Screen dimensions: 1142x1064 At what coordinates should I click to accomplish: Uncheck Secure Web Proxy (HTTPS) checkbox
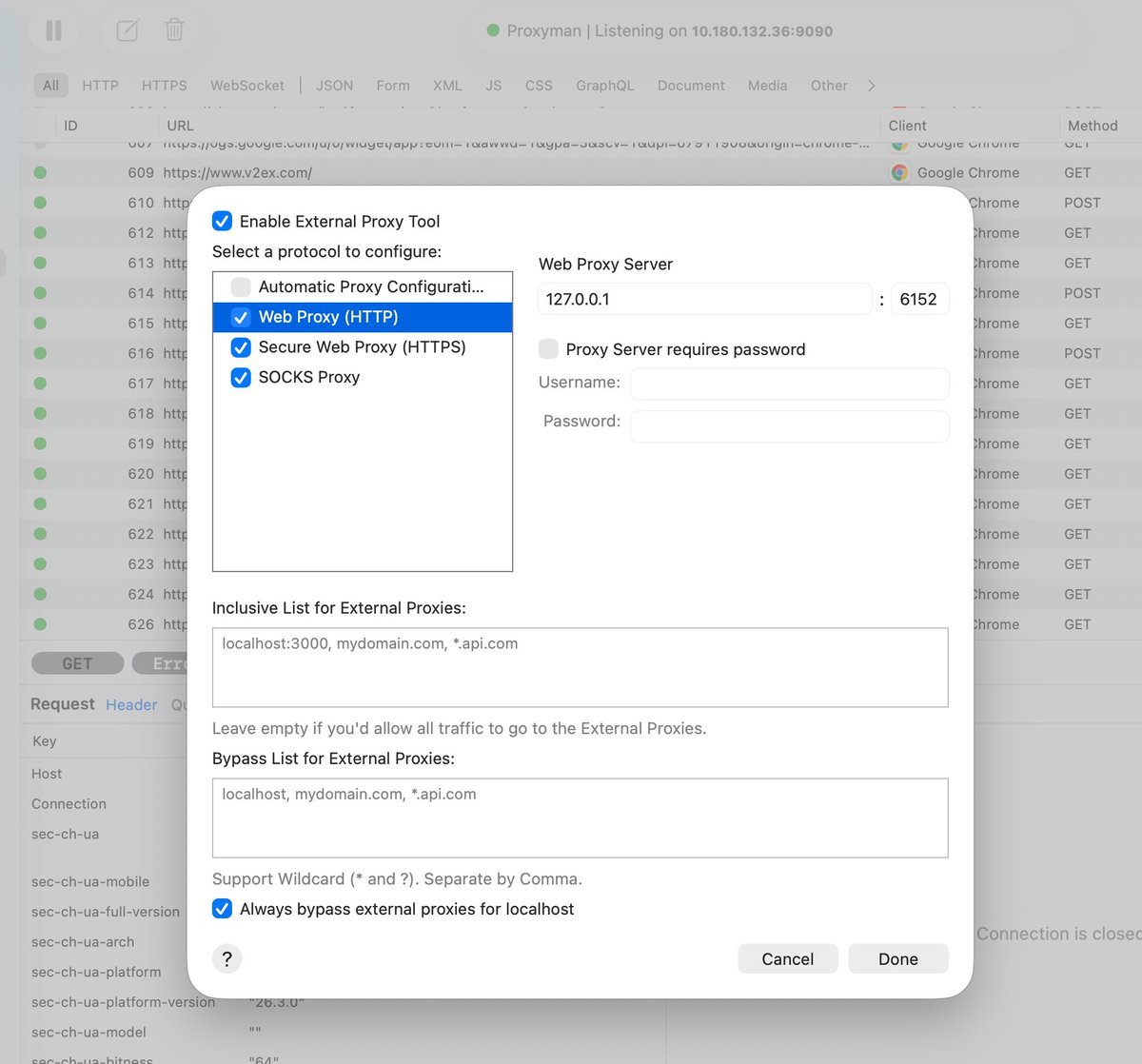coord(241,347)
